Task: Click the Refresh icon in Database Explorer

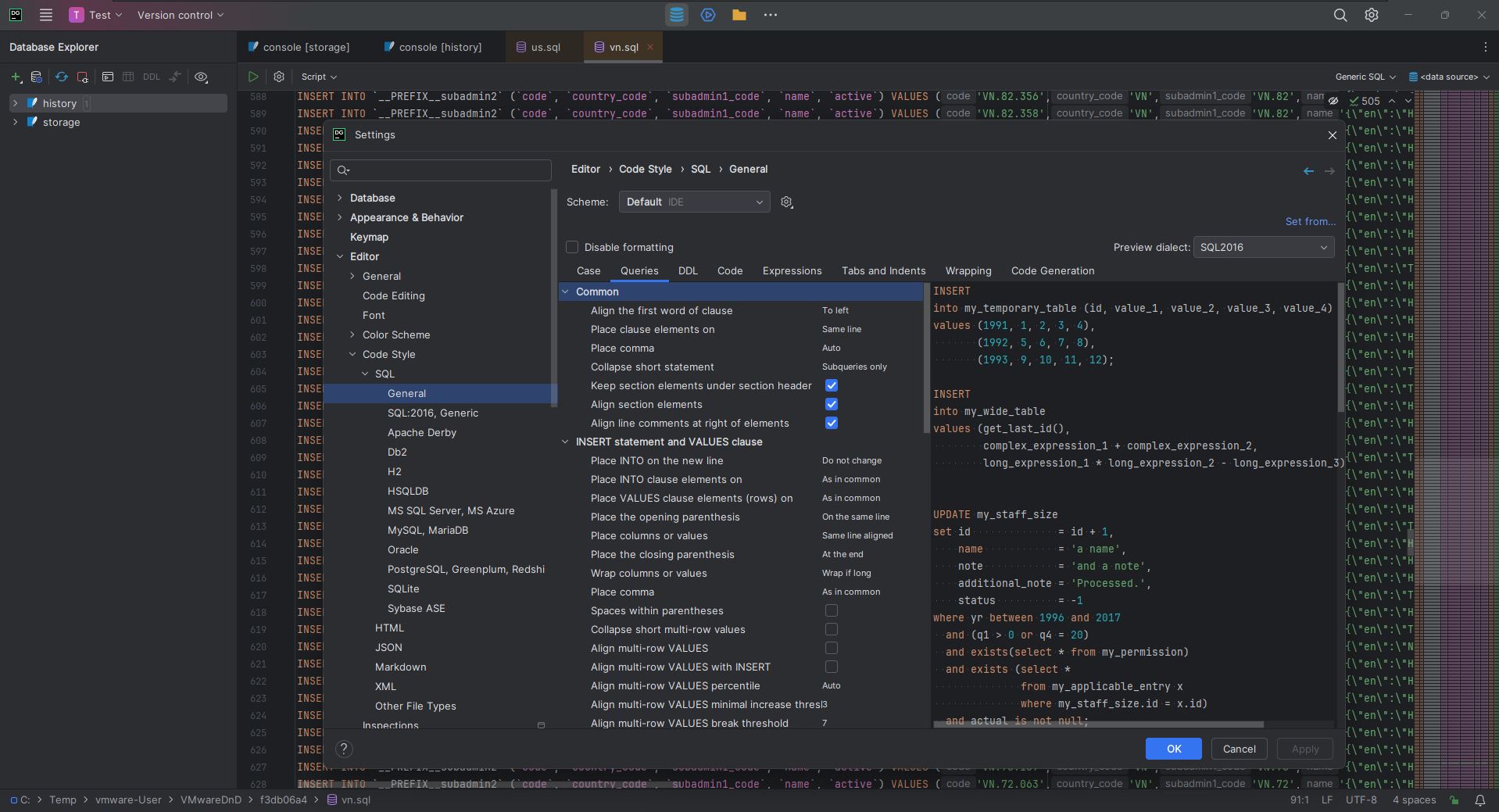Action: pyautogui.click(x=61, y=77)
